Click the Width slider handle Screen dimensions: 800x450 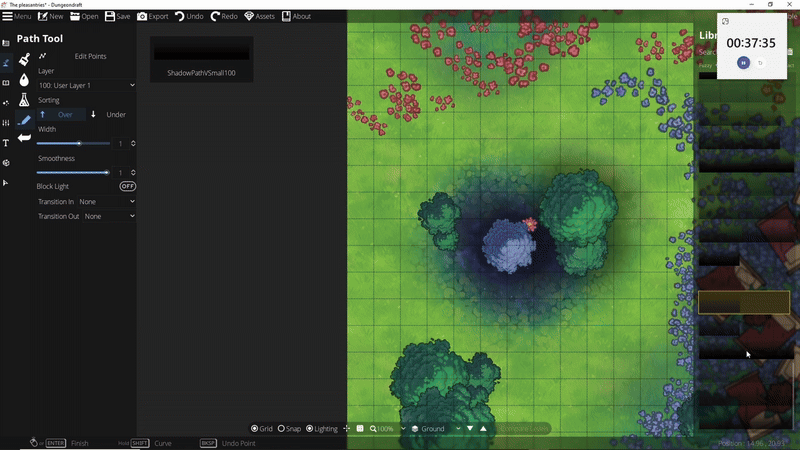tap(79, 143)
